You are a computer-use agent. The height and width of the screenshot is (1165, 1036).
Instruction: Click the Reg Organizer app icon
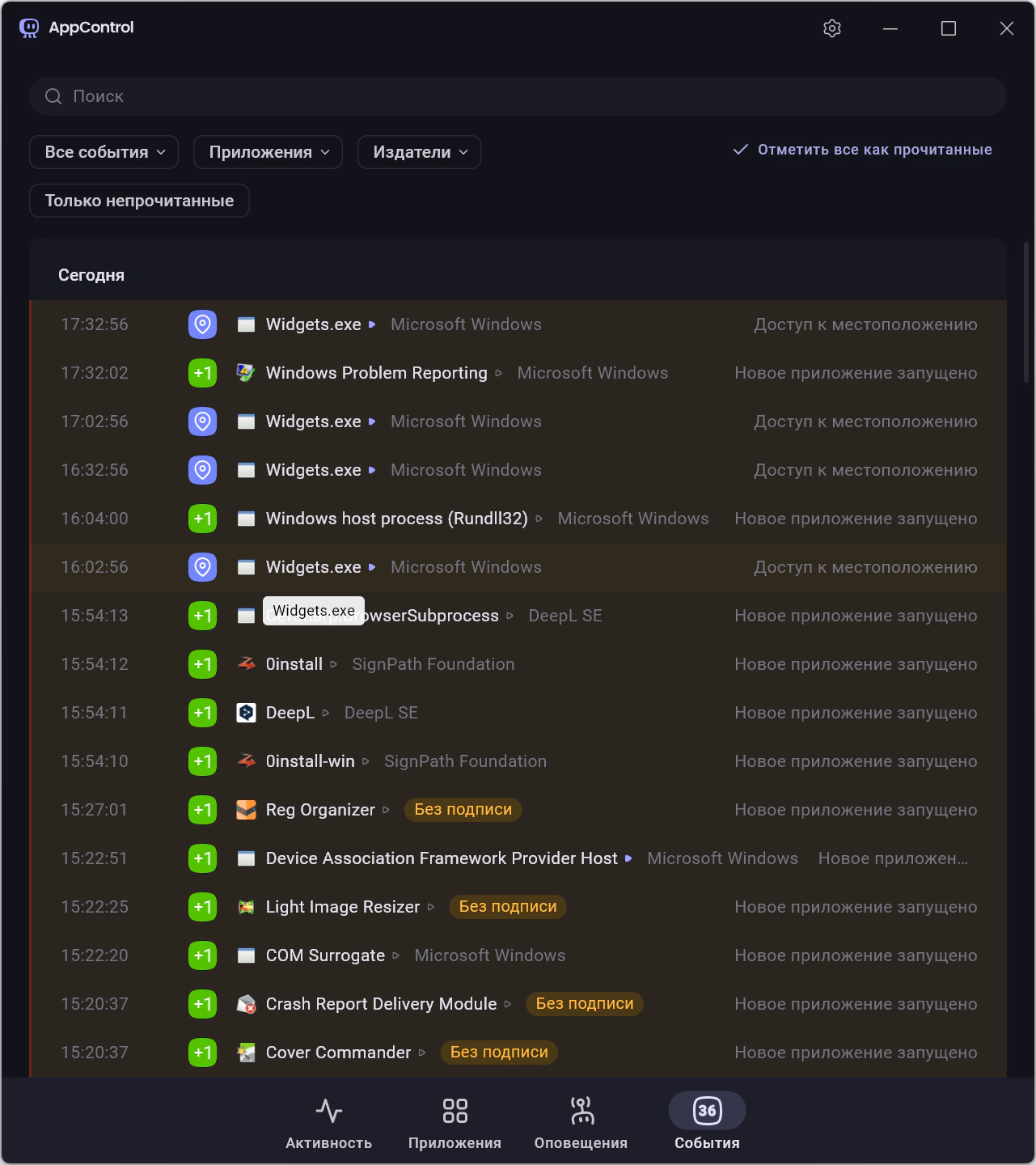point(246,810)
